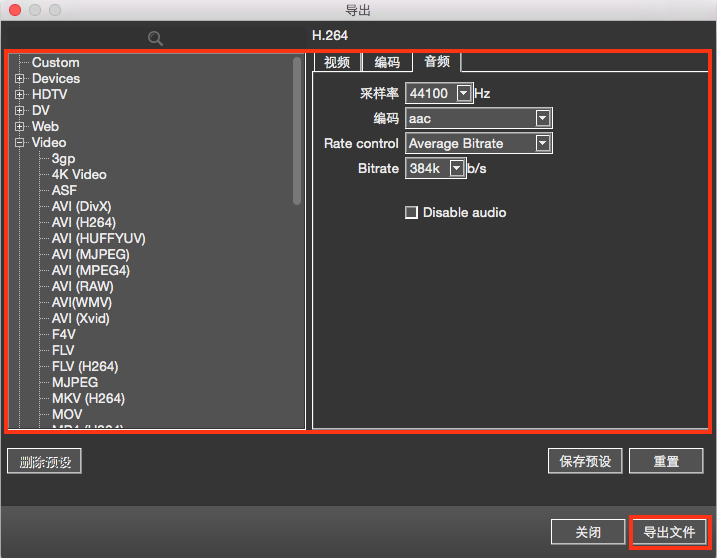Click the 重置 button
This screenshot has height=558, width=717.
666,461
